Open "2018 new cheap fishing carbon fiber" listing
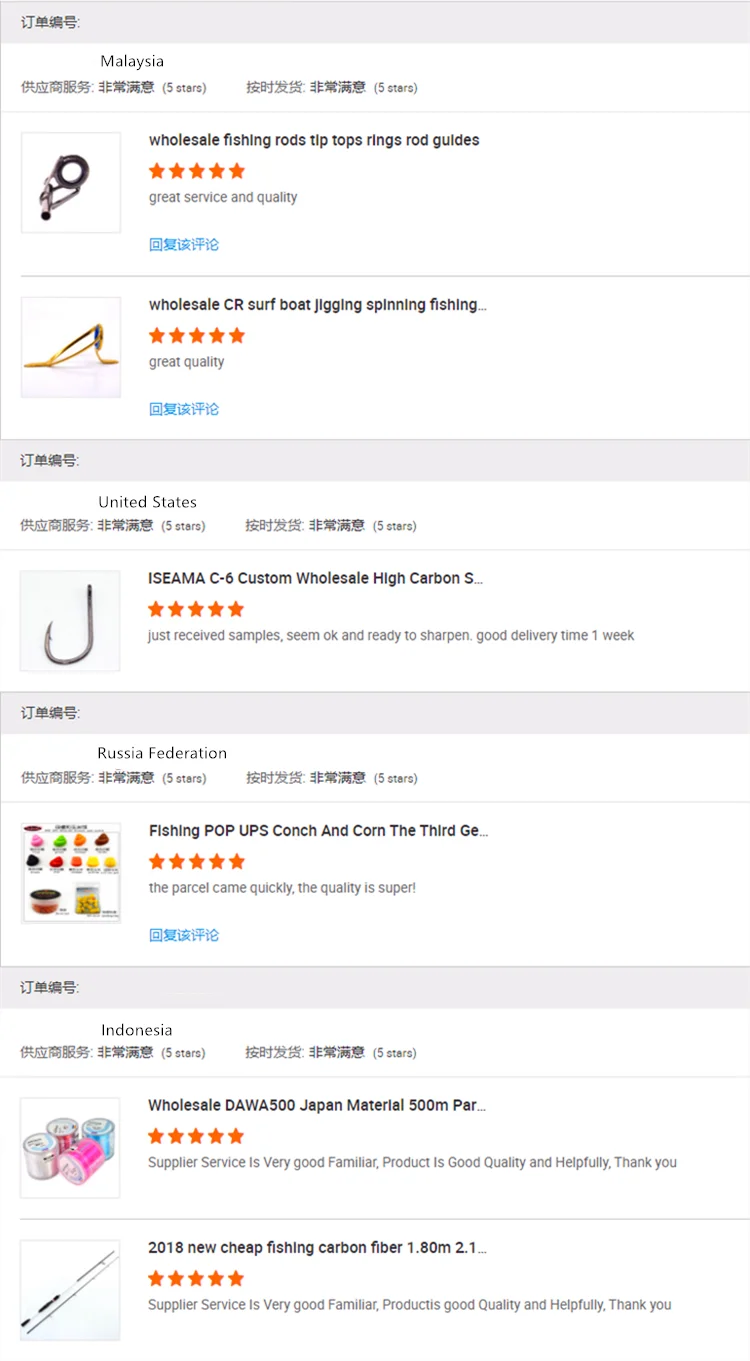The width and height of the screenshot is (750, 1361). (317, 1248)
